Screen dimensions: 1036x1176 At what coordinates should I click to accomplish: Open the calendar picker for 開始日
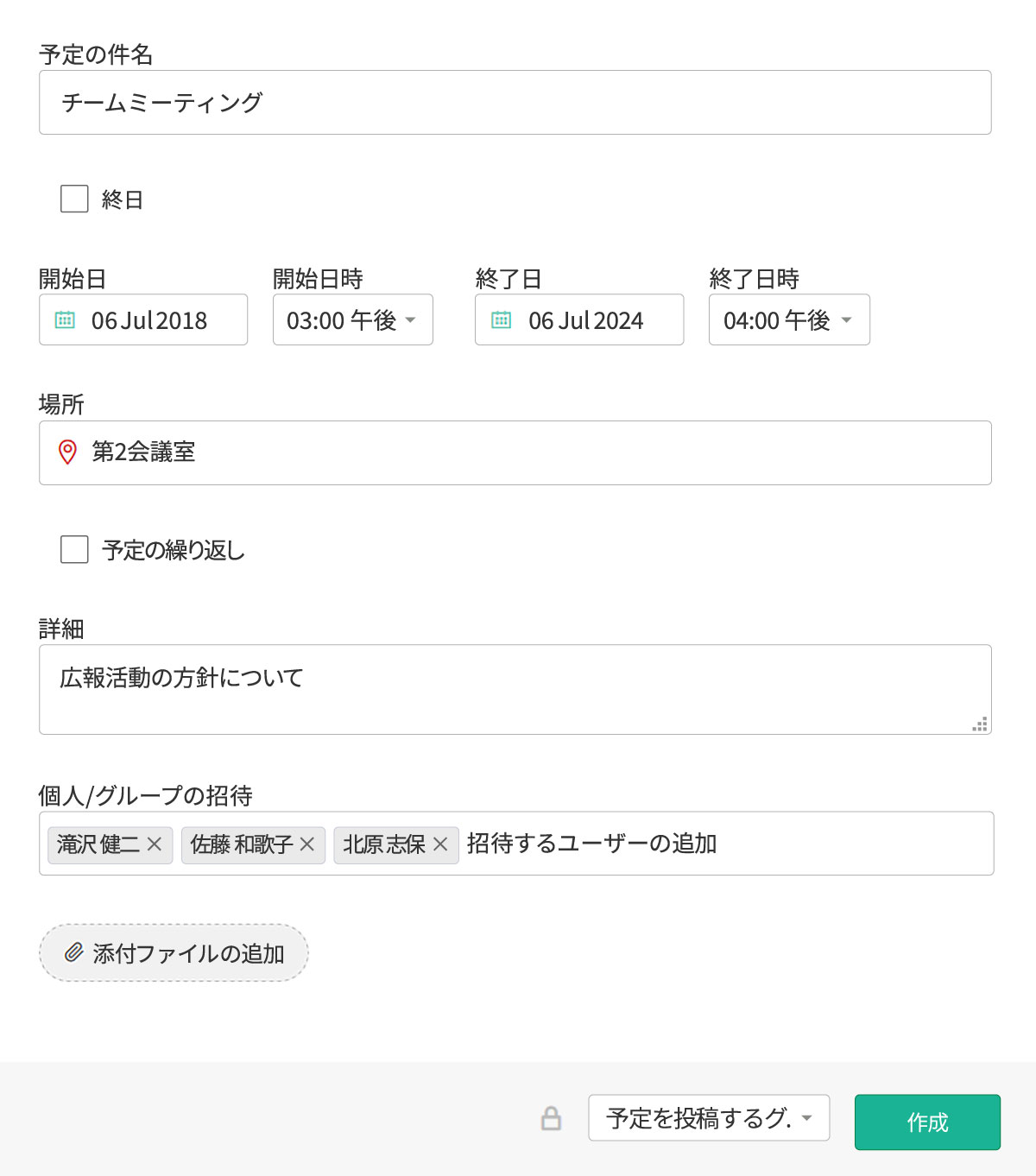[x=67, y=319]
